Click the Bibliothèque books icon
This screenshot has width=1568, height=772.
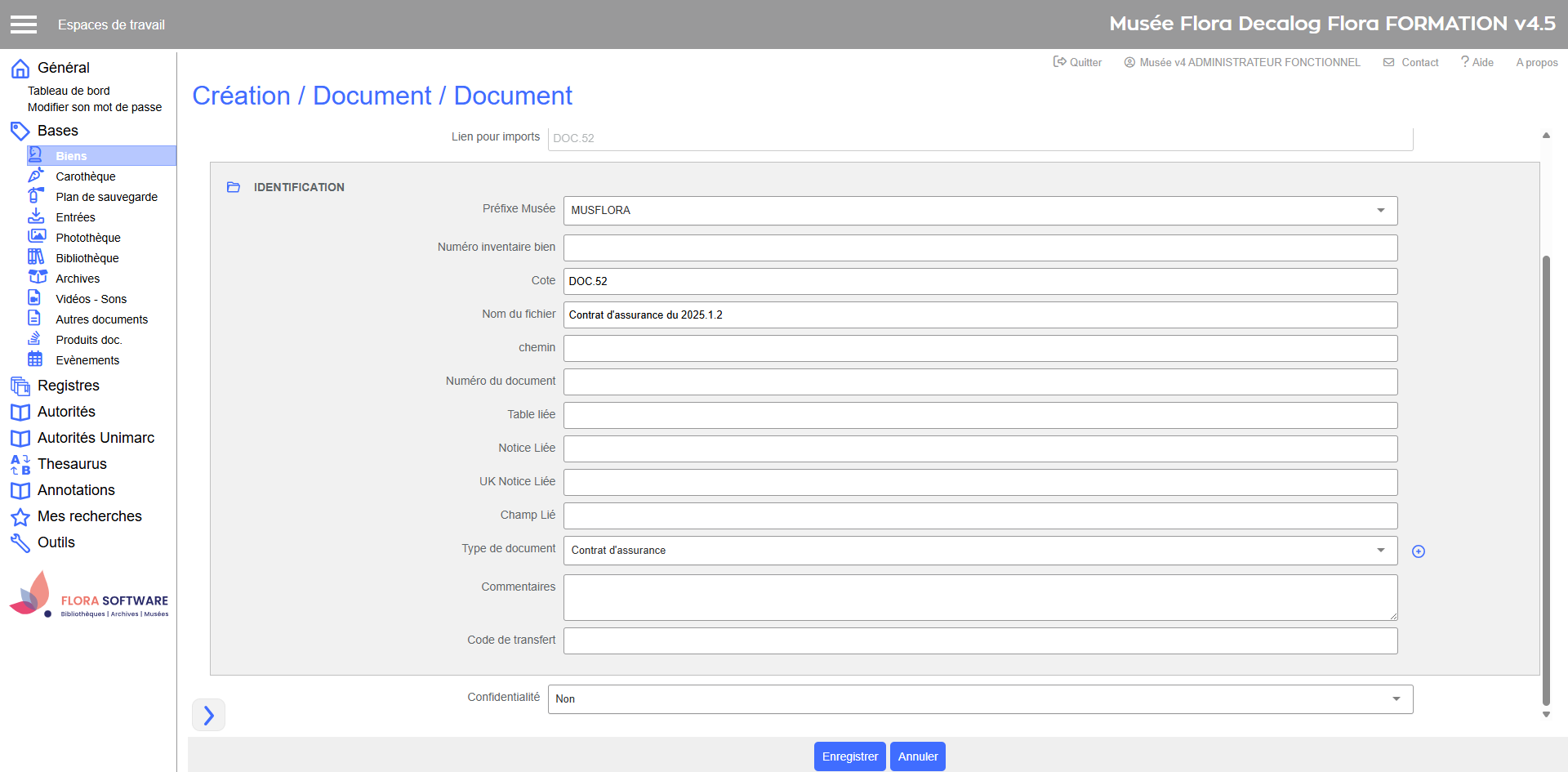pos(36,257)
